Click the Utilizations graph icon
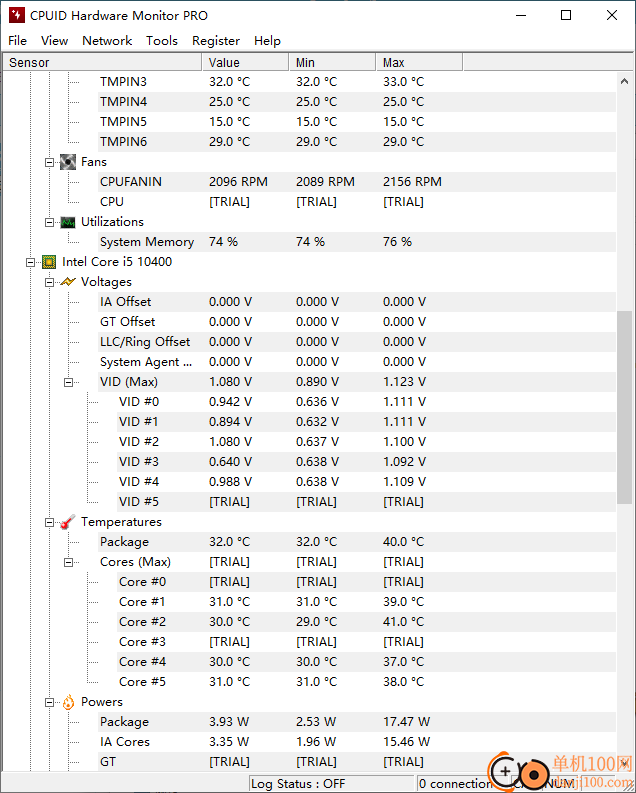This screenshot has width=636, height=793. 68,222
